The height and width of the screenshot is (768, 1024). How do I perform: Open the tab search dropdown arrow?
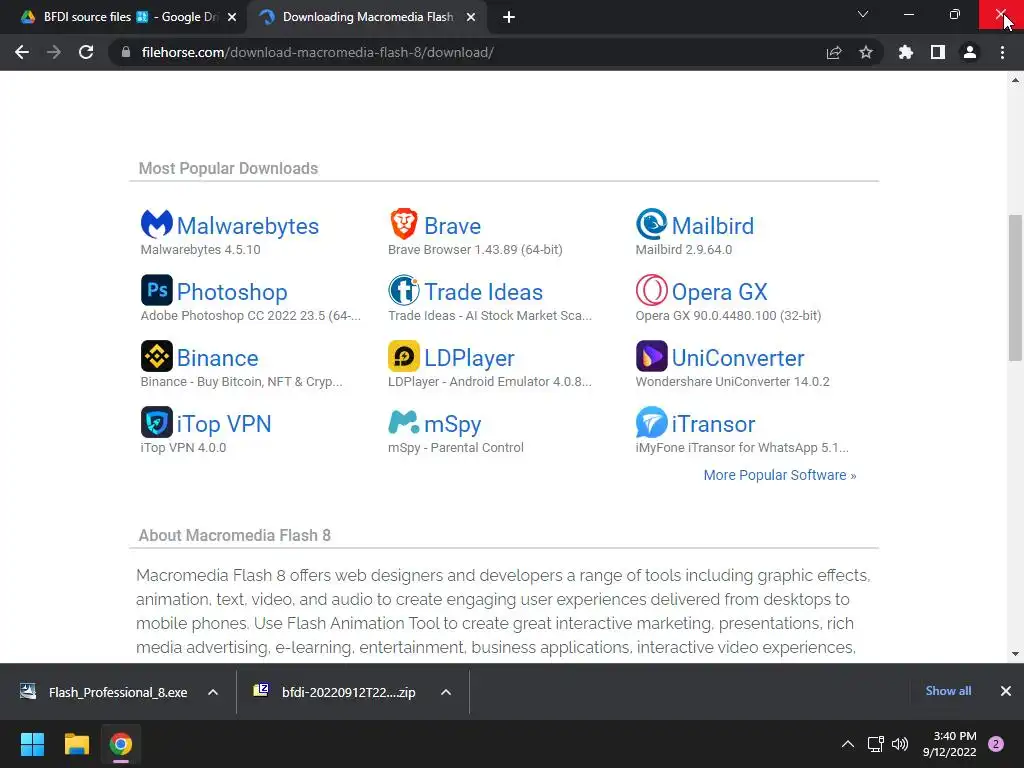pos(863,14)
